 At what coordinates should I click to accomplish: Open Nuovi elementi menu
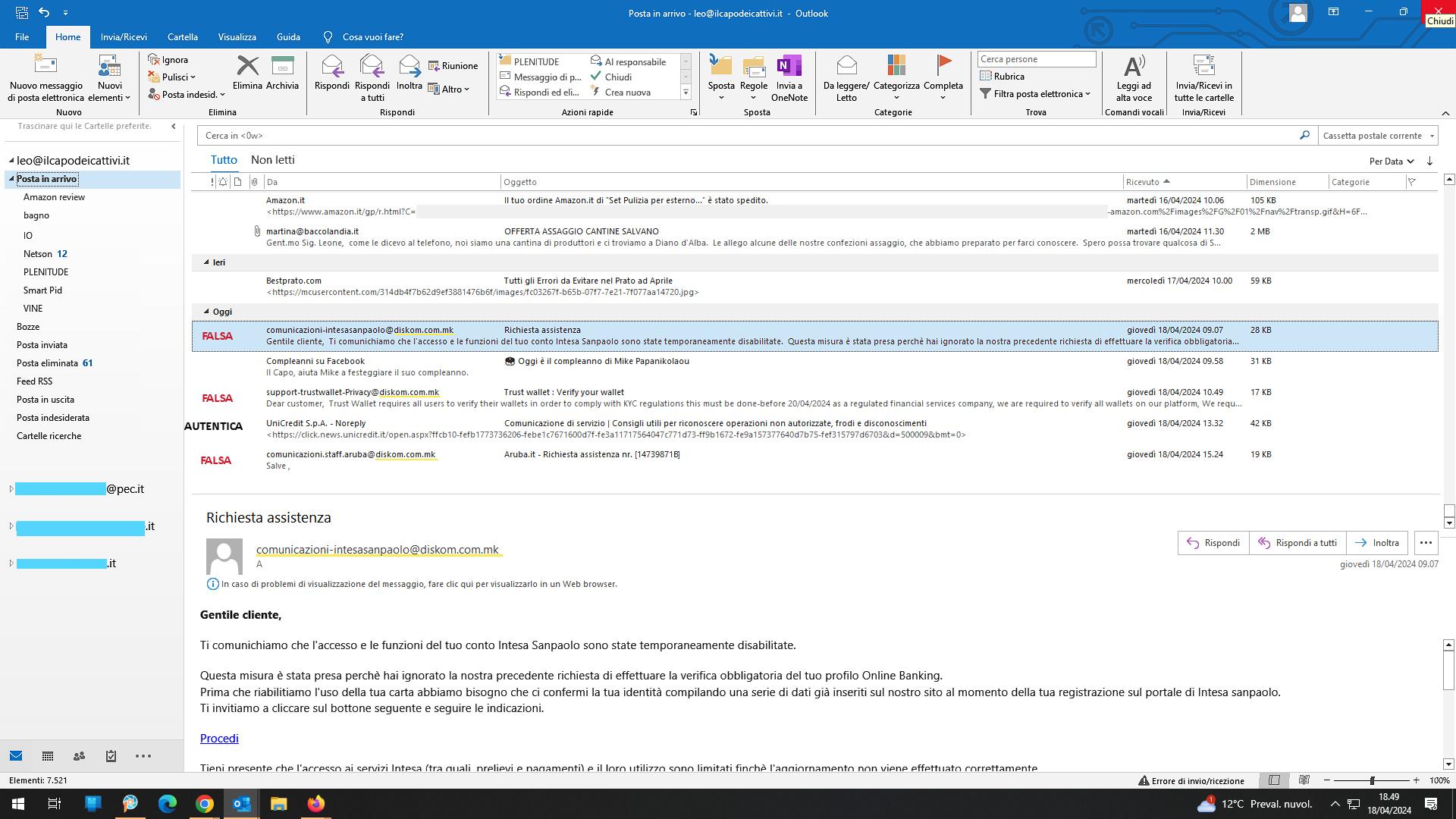tap(109, 78)
